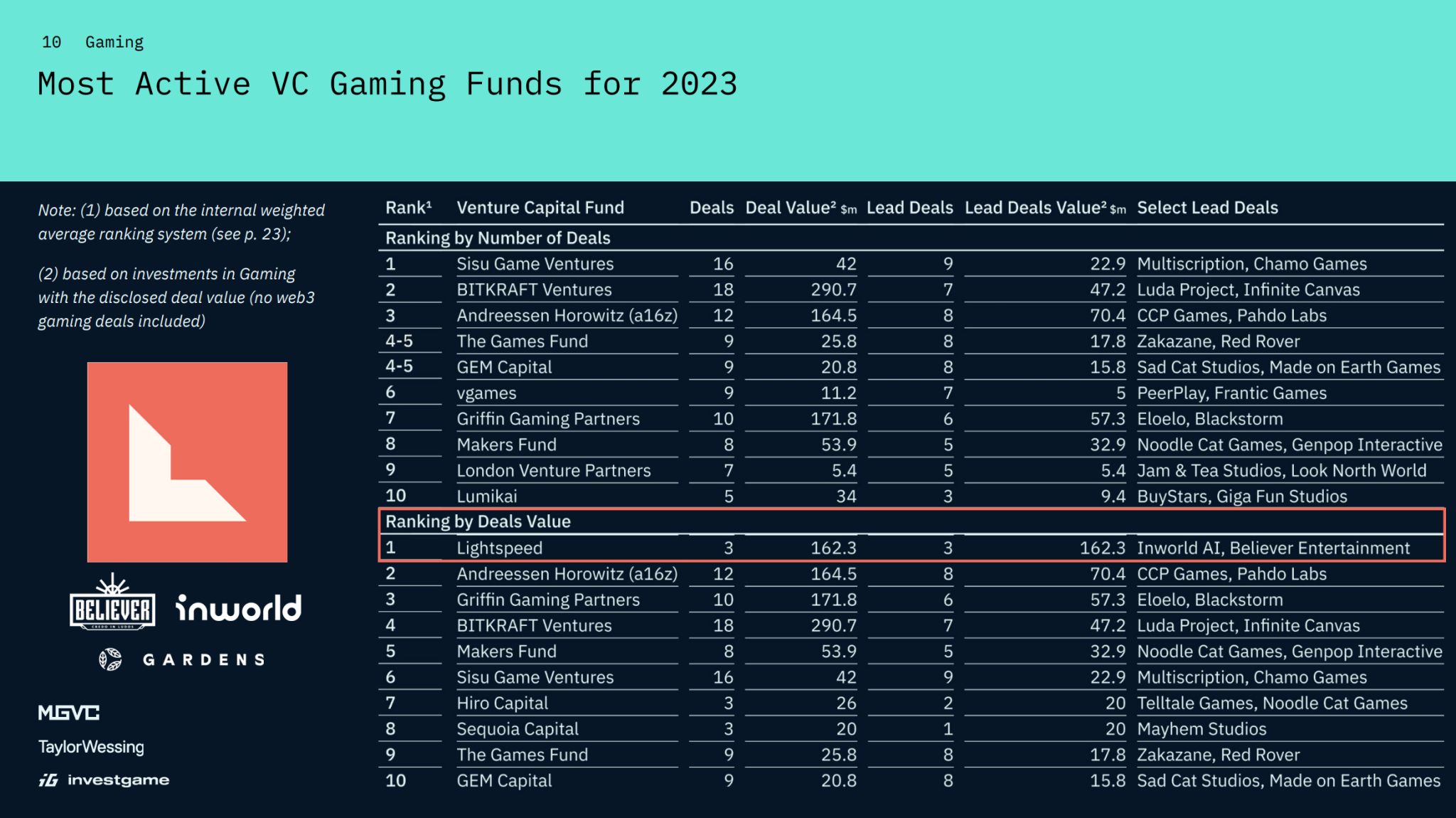
Task: Click the investgame logo
Action: tap(104, 780)
